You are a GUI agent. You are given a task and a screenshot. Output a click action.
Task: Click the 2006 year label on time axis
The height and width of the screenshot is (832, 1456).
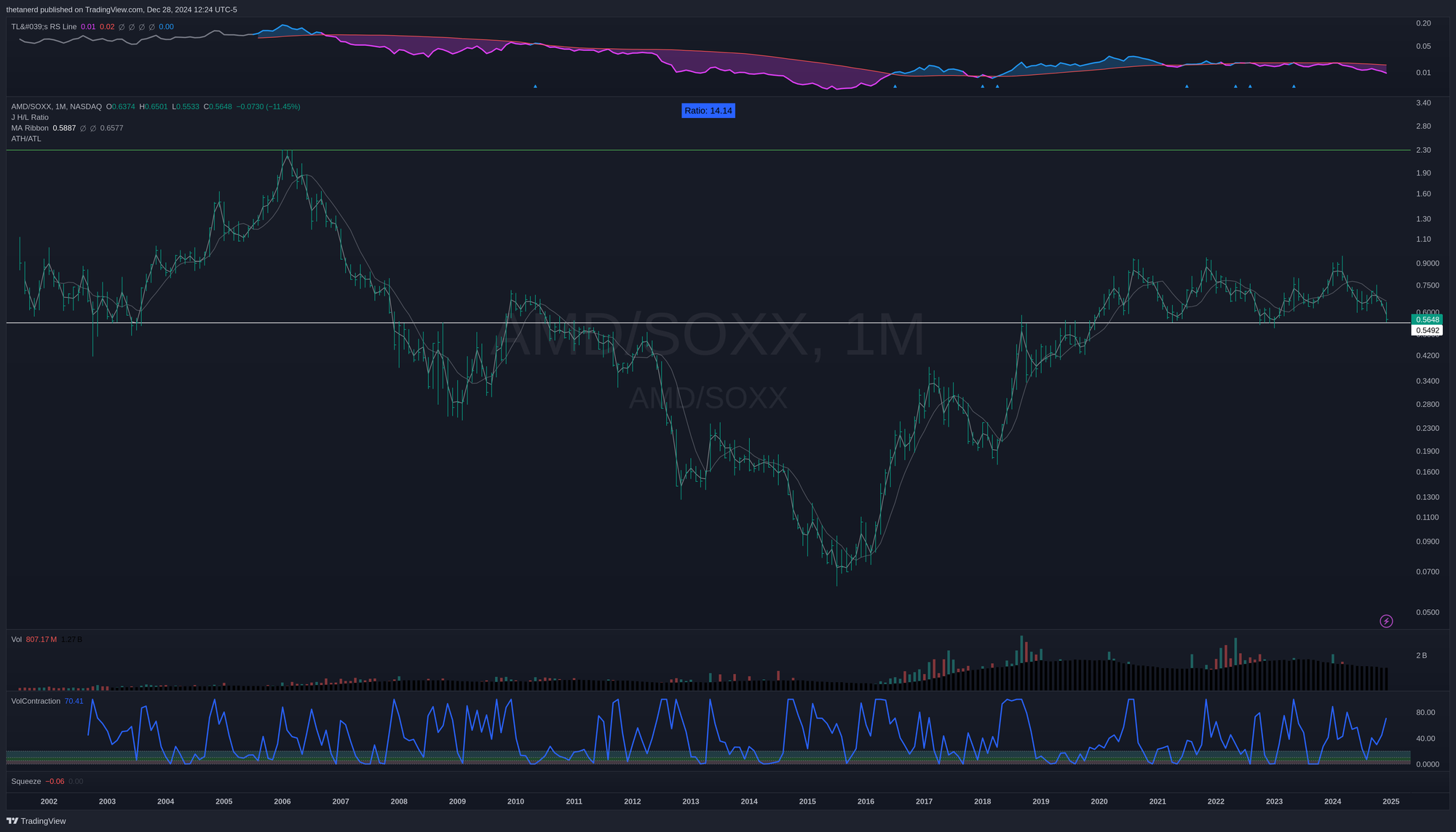(282, 801)
